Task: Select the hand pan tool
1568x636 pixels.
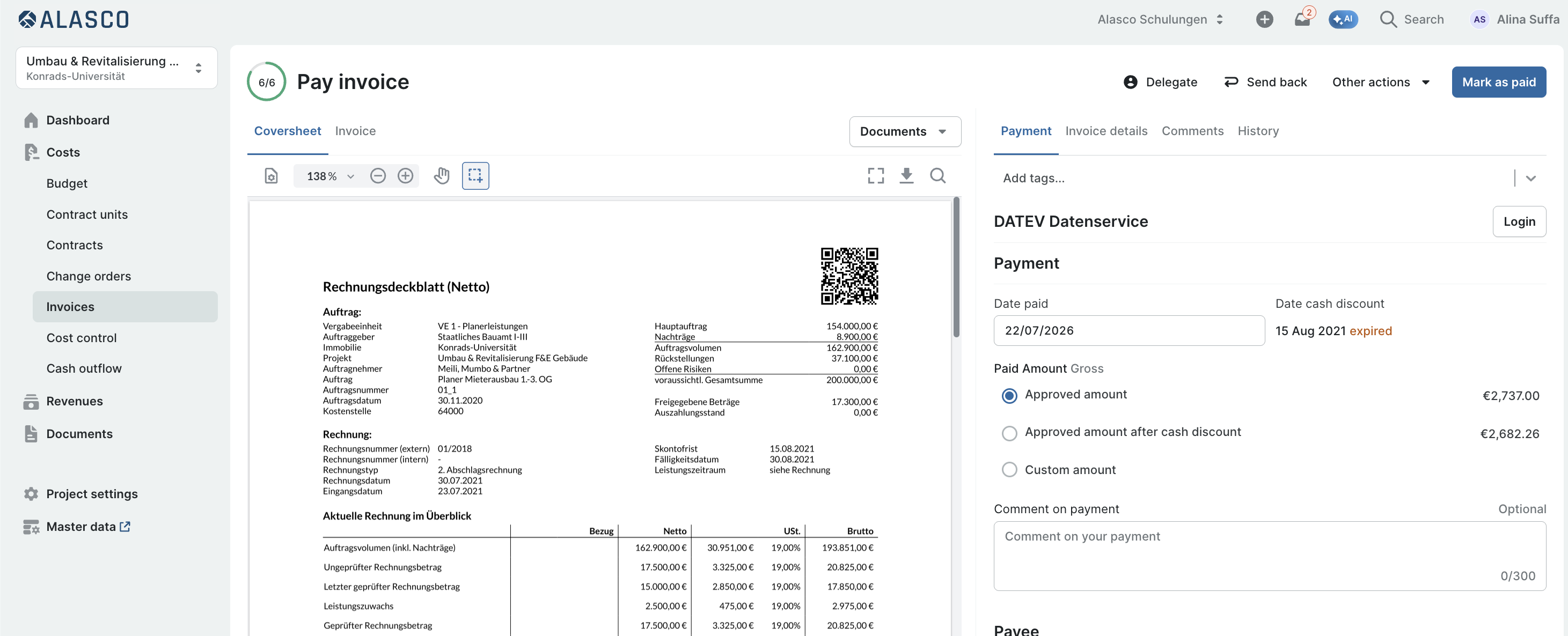Action: tap(442, 176)
